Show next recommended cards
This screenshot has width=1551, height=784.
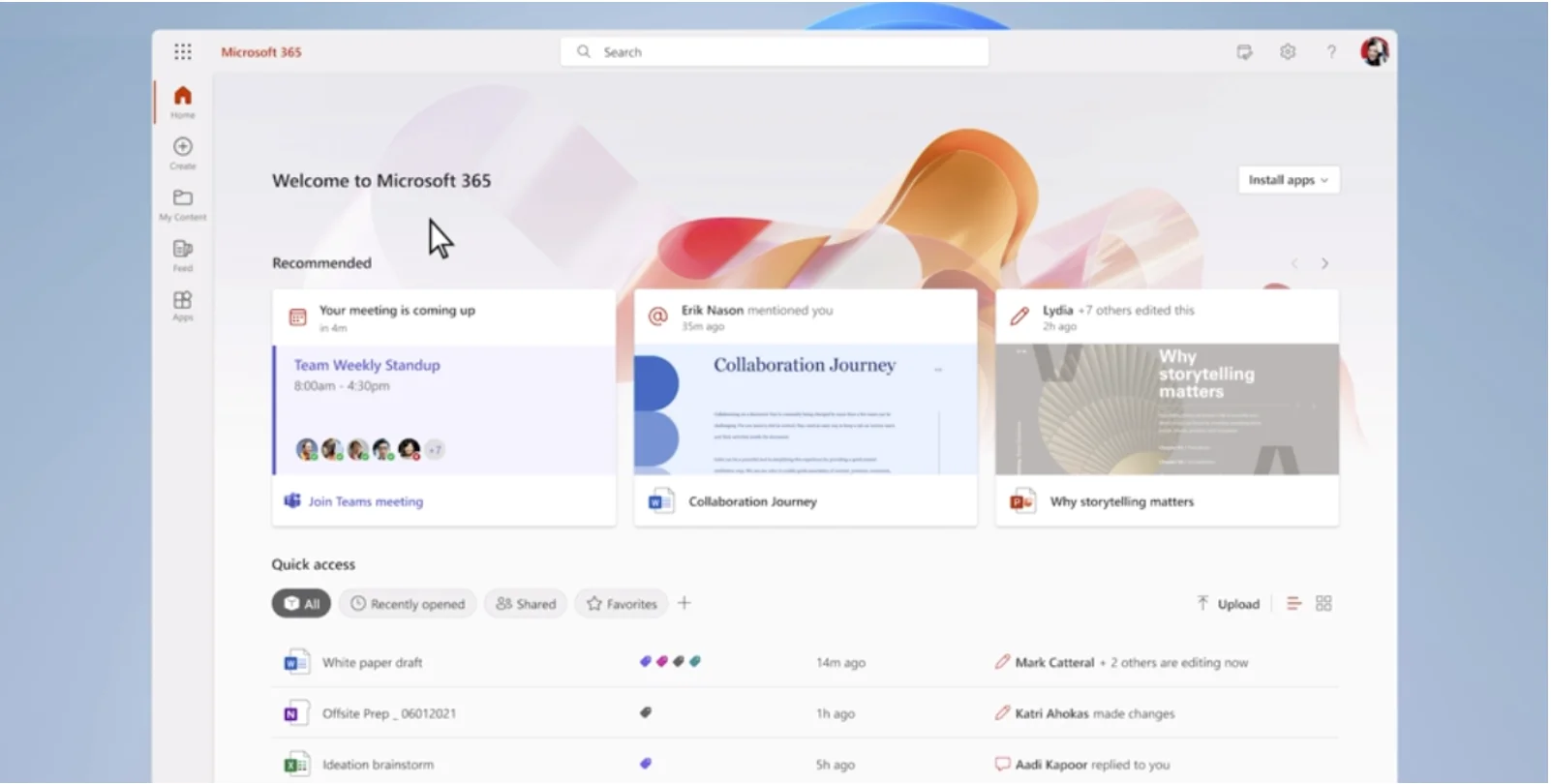(x=1324, y=263)
